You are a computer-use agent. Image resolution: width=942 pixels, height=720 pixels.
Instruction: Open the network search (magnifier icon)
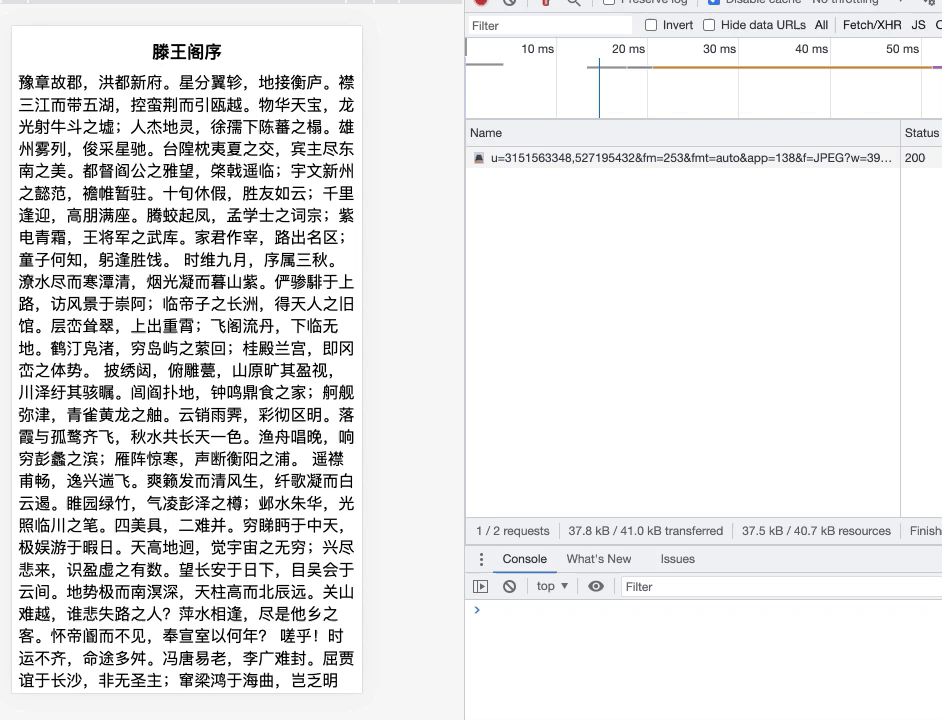point(572,3)
